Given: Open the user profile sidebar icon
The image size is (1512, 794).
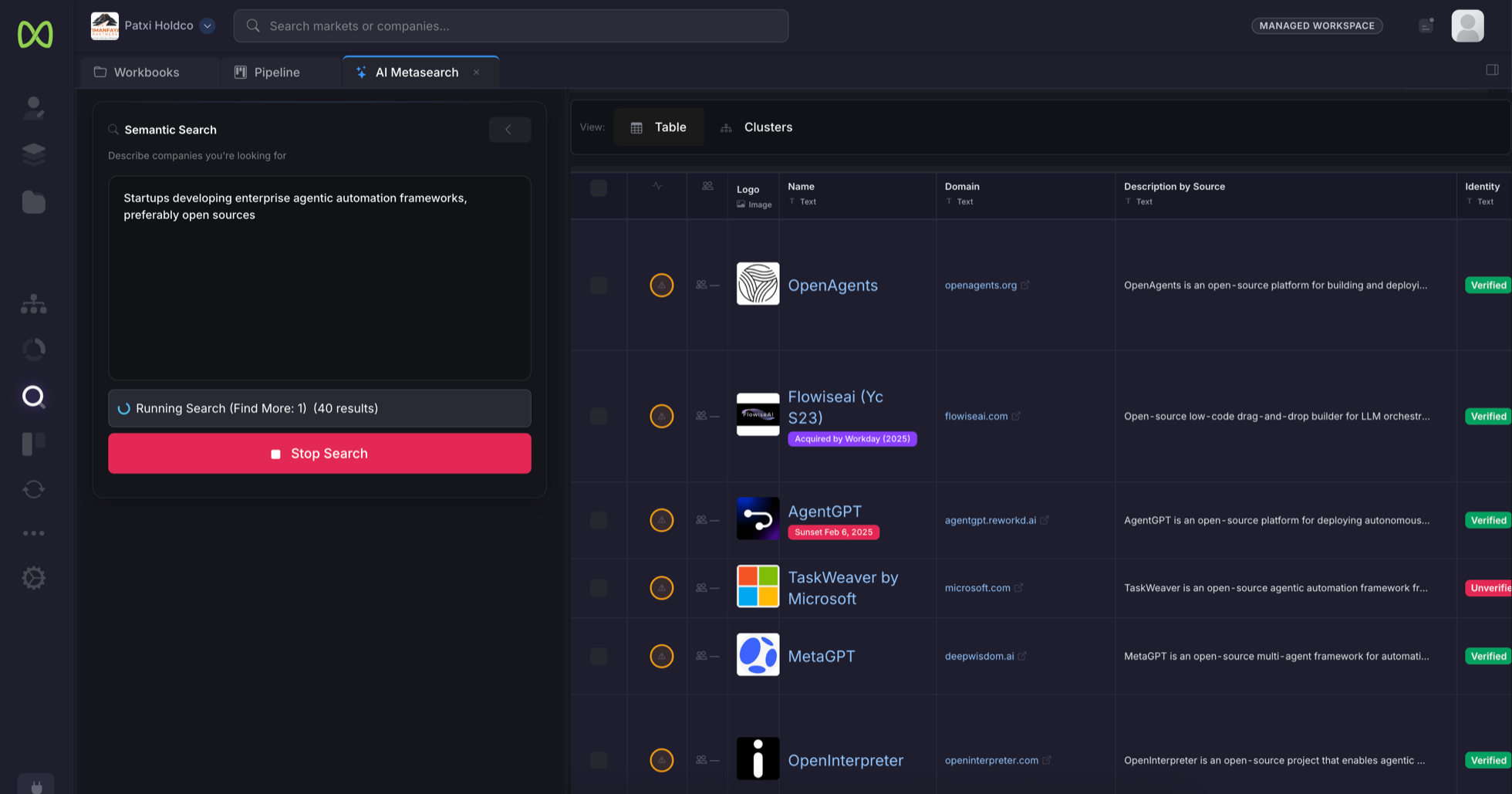Looking at the screenshot, I should (33, 107).
